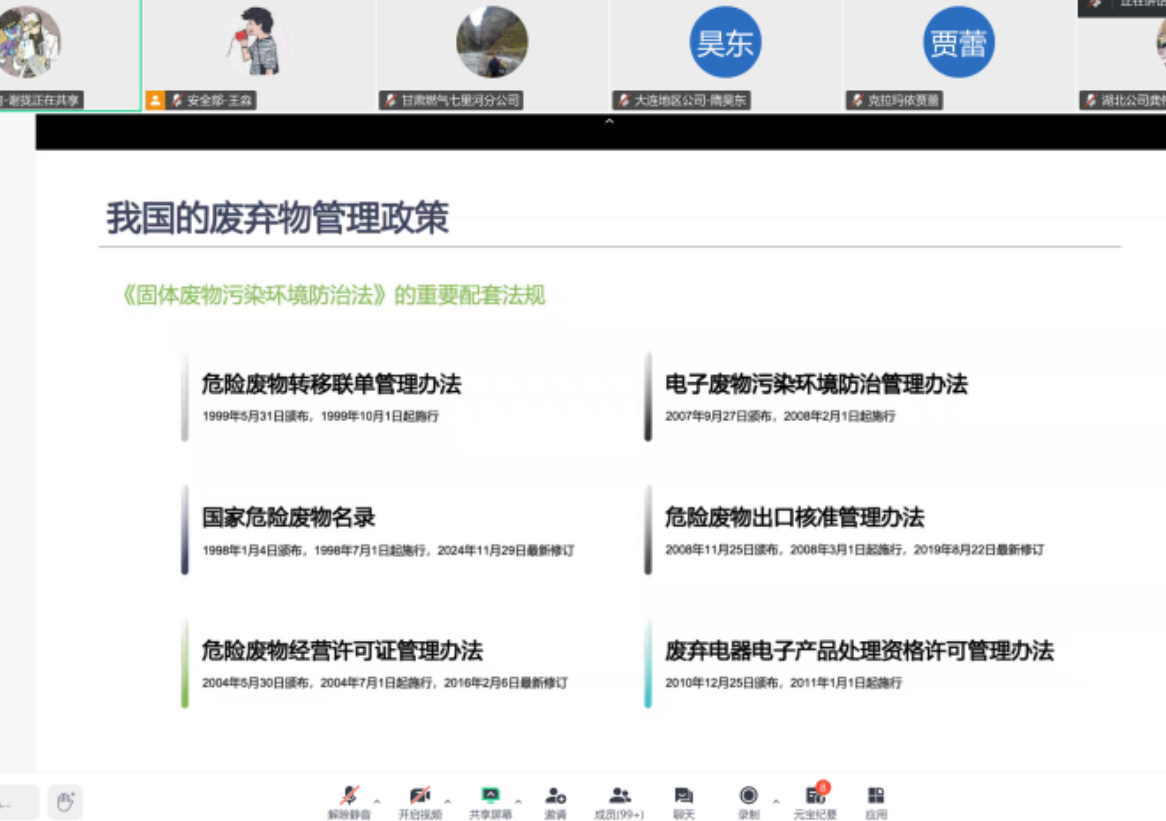Click muted mic icon on 大连地区公司 label
Screen dimensions: 1166x821
[624, 100]
